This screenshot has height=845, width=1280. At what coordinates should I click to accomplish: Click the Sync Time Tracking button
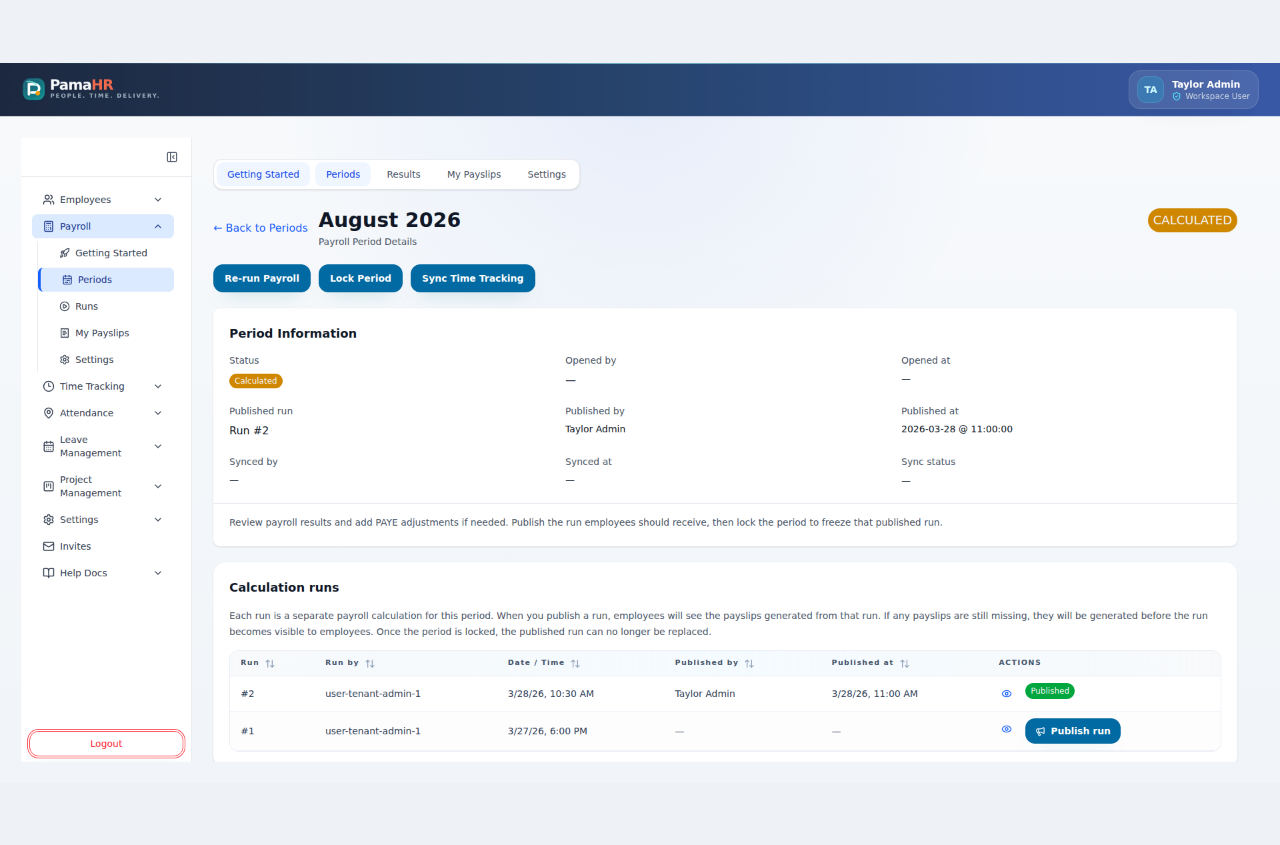coord(473,278)
